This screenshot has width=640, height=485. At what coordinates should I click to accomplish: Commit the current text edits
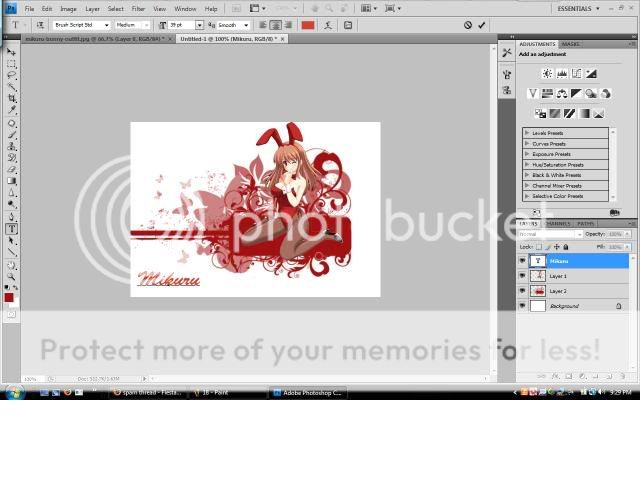click(482, 25)
